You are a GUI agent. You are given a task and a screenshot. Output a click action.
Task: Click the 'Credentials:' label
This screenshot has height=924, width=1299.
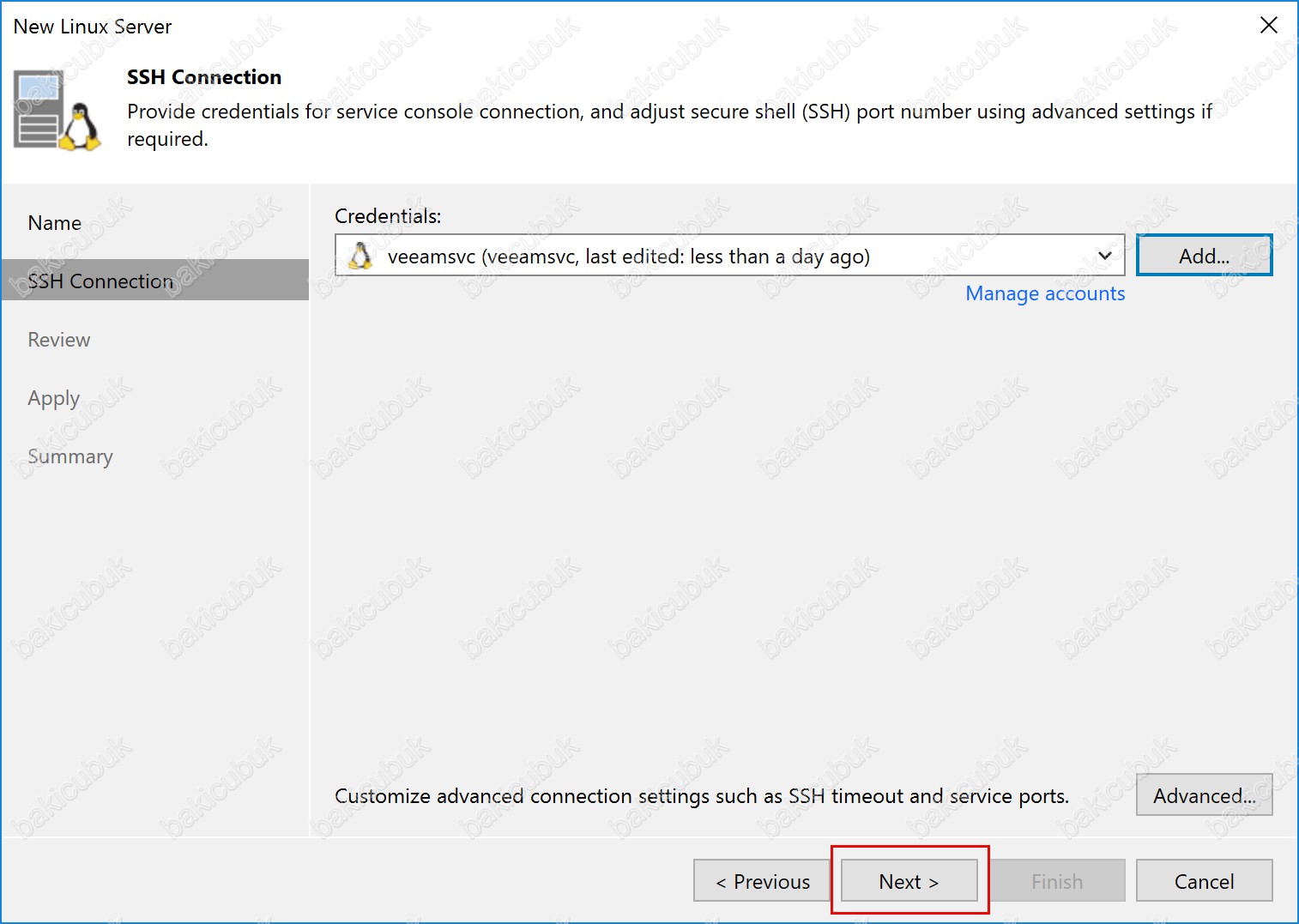point(388,216)
